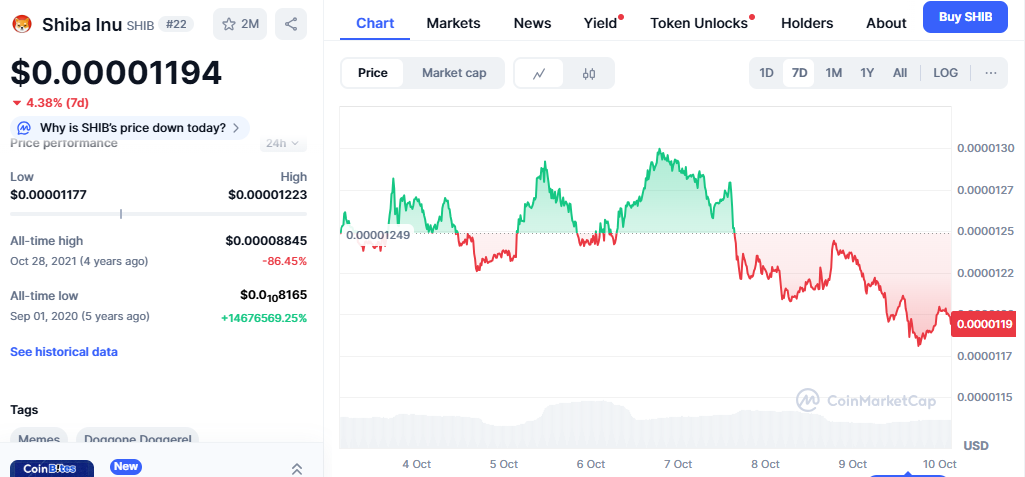Viewport: 1025px width, 477px height.
Task: Open the Markets tab
Action: coord(453,23)
